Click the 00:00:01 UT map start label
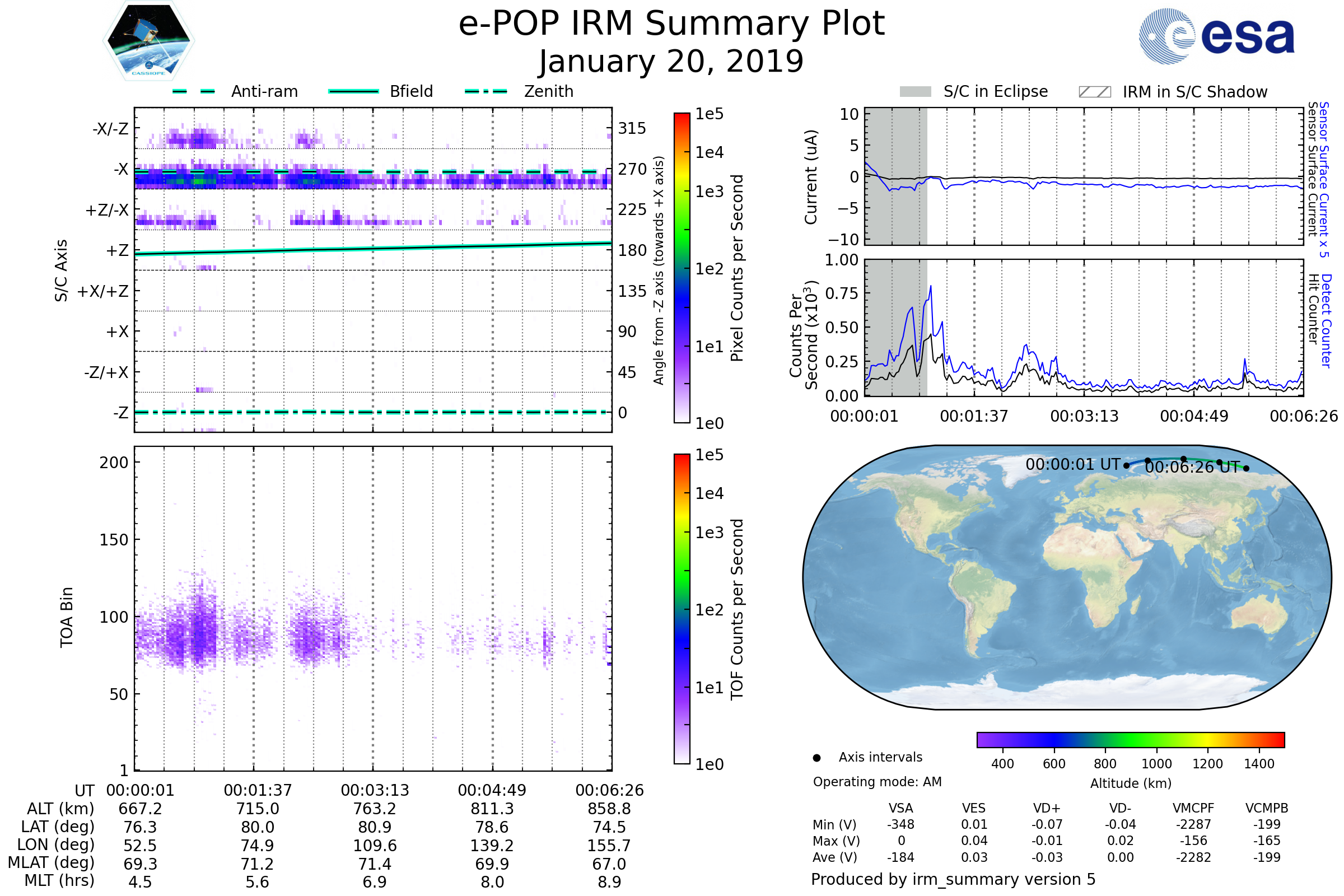 click(1072, 464)
